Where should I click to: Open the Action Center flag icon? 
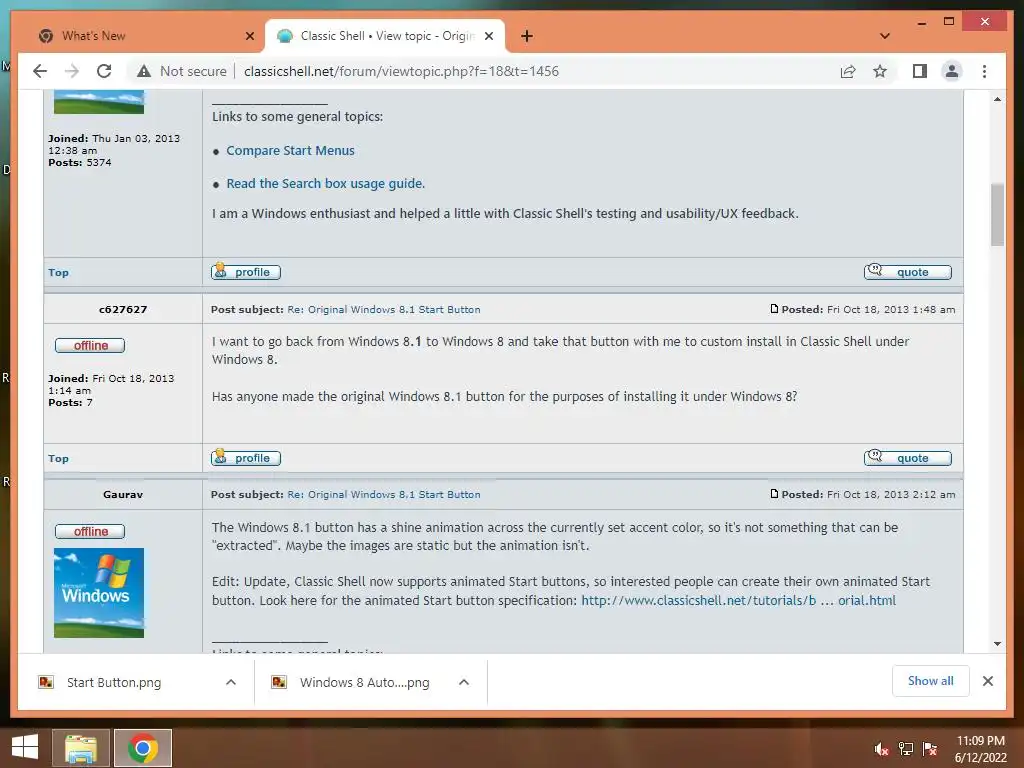pos(930,748)
